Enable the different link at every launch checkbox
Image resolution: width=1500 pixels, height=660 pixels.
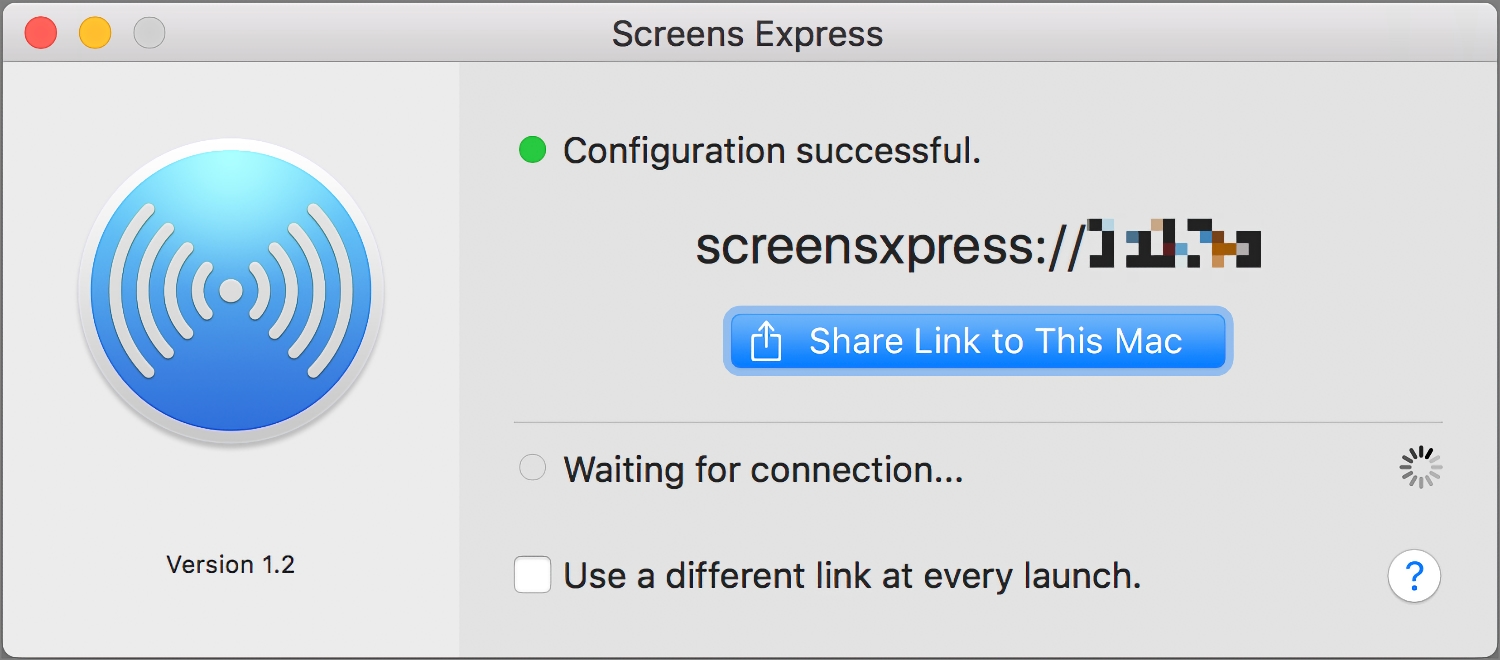(532, 575)
